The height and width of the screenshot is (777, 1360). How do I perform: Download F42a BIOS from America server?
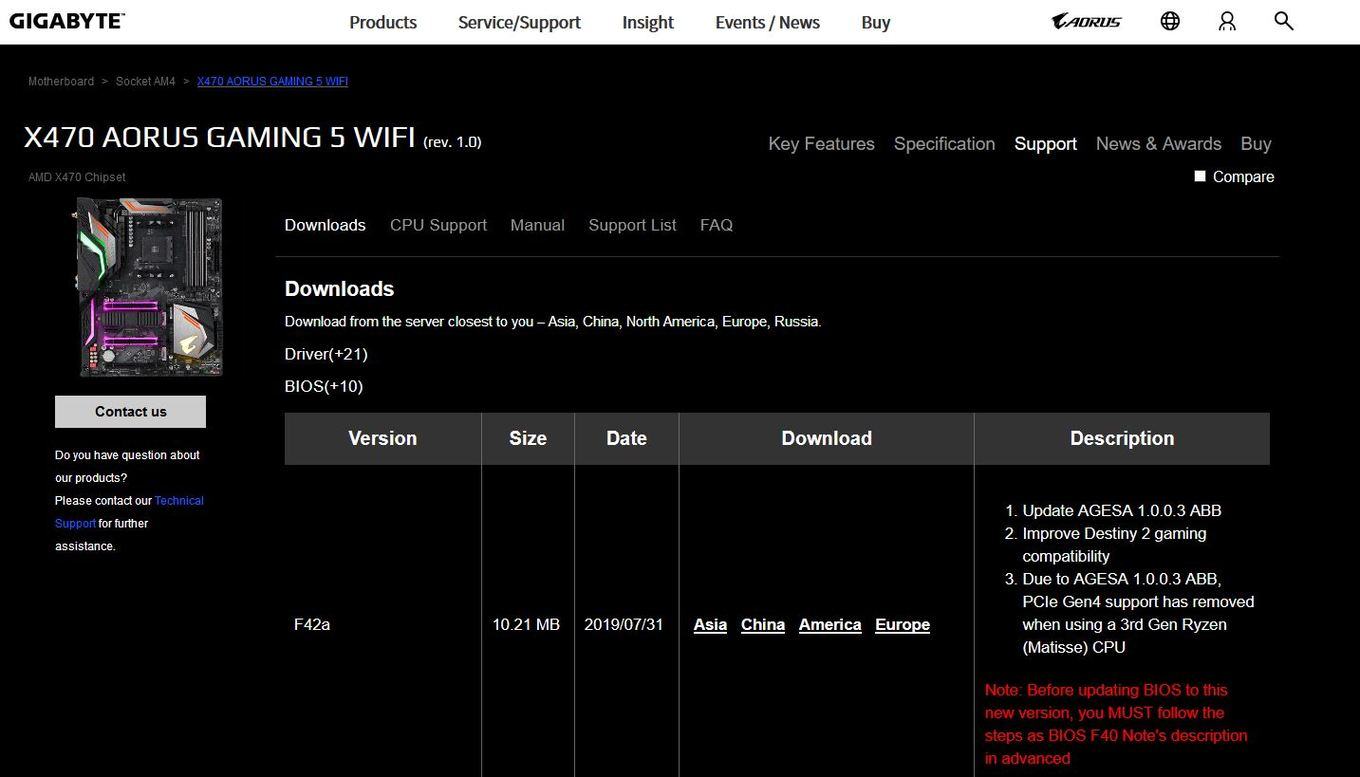pos(830,625)
